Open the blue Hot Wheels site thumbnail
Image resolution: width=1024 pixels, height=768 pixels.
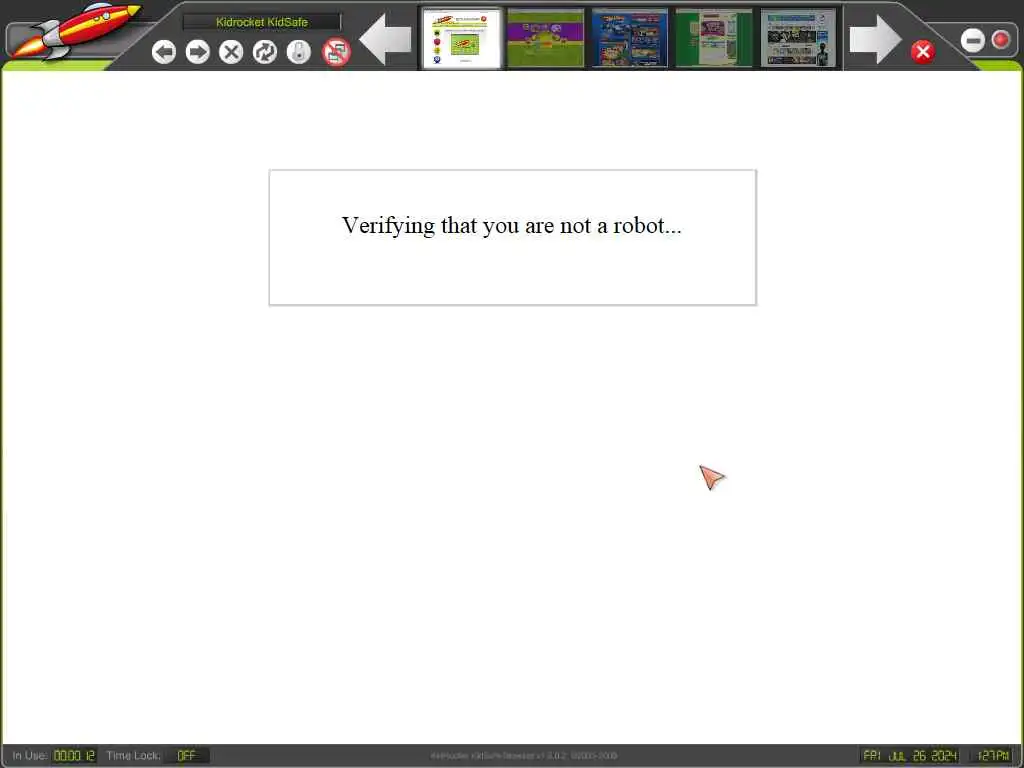click(630, 39)
